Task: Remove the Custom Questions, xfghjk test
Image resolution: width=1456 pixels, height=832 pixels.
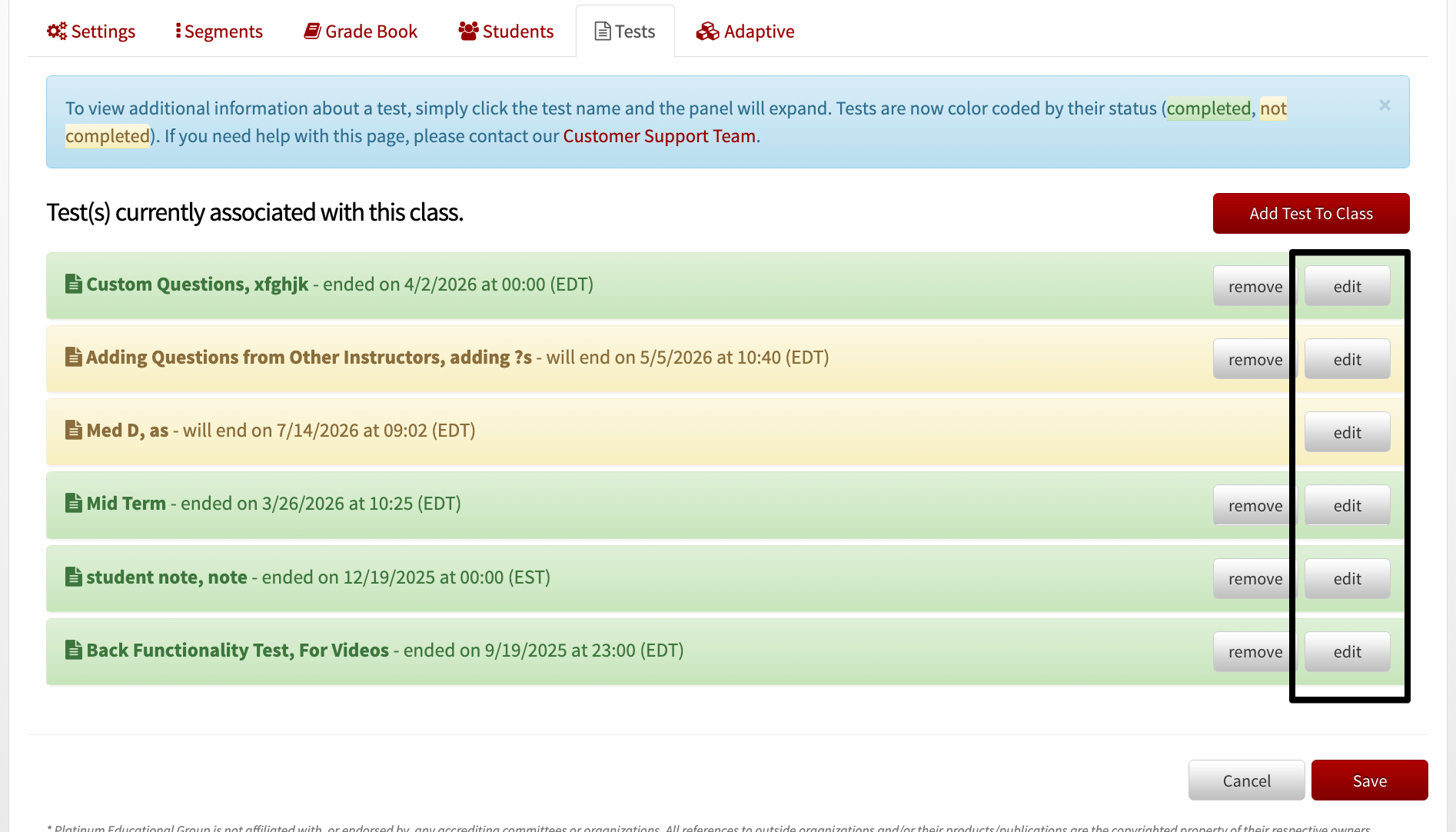Action: pyautogui.click(x=1255, y=286)
